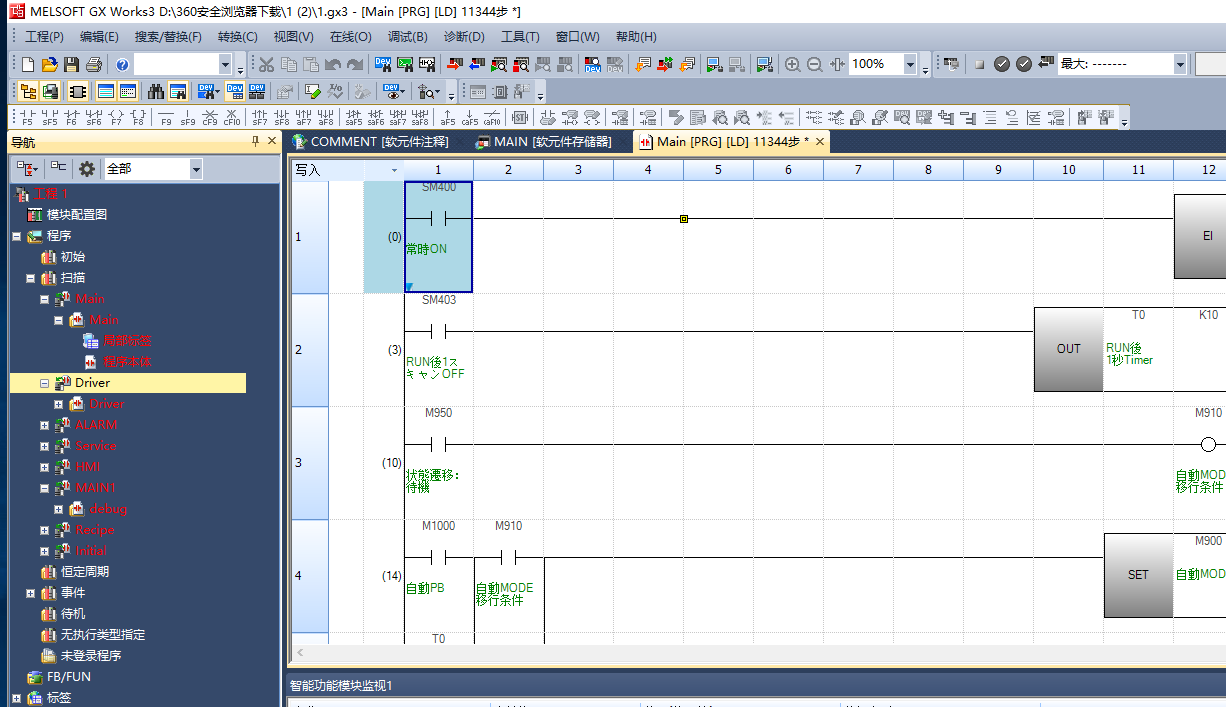Close the Main [PRG] [LD] tab
This screenshot has height=707, width=1226.
[820, 142]
